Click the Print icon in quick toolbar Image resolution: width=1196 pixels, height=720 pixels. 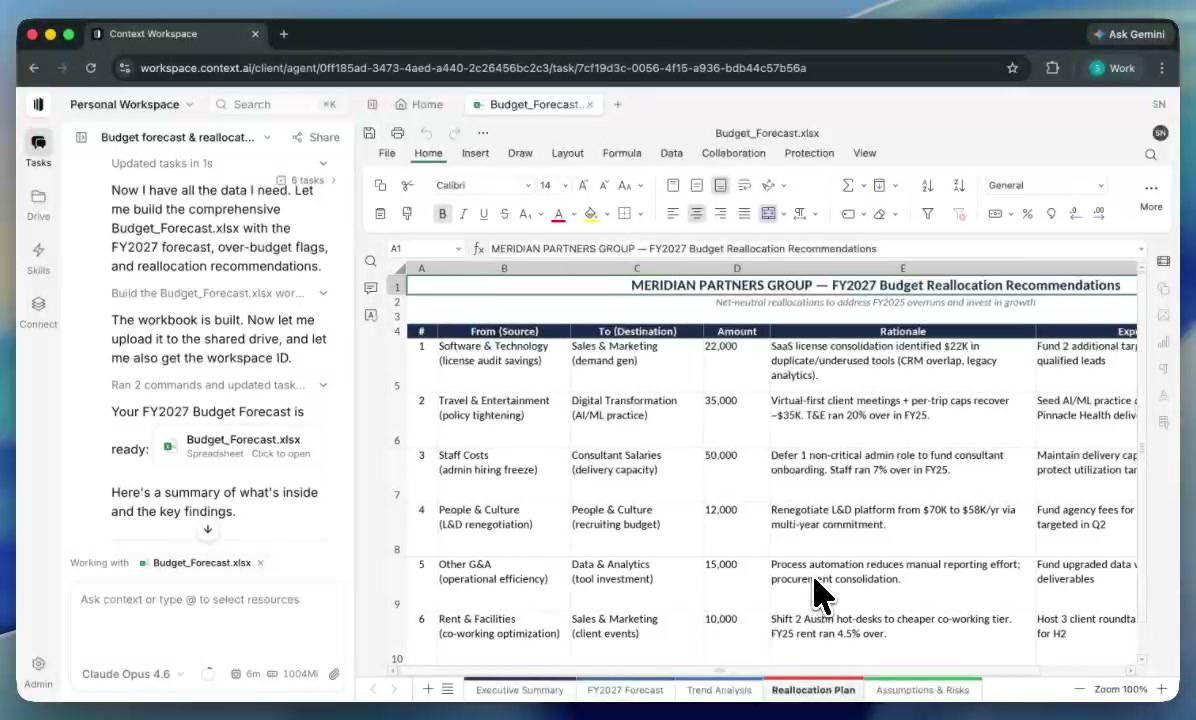397,133
